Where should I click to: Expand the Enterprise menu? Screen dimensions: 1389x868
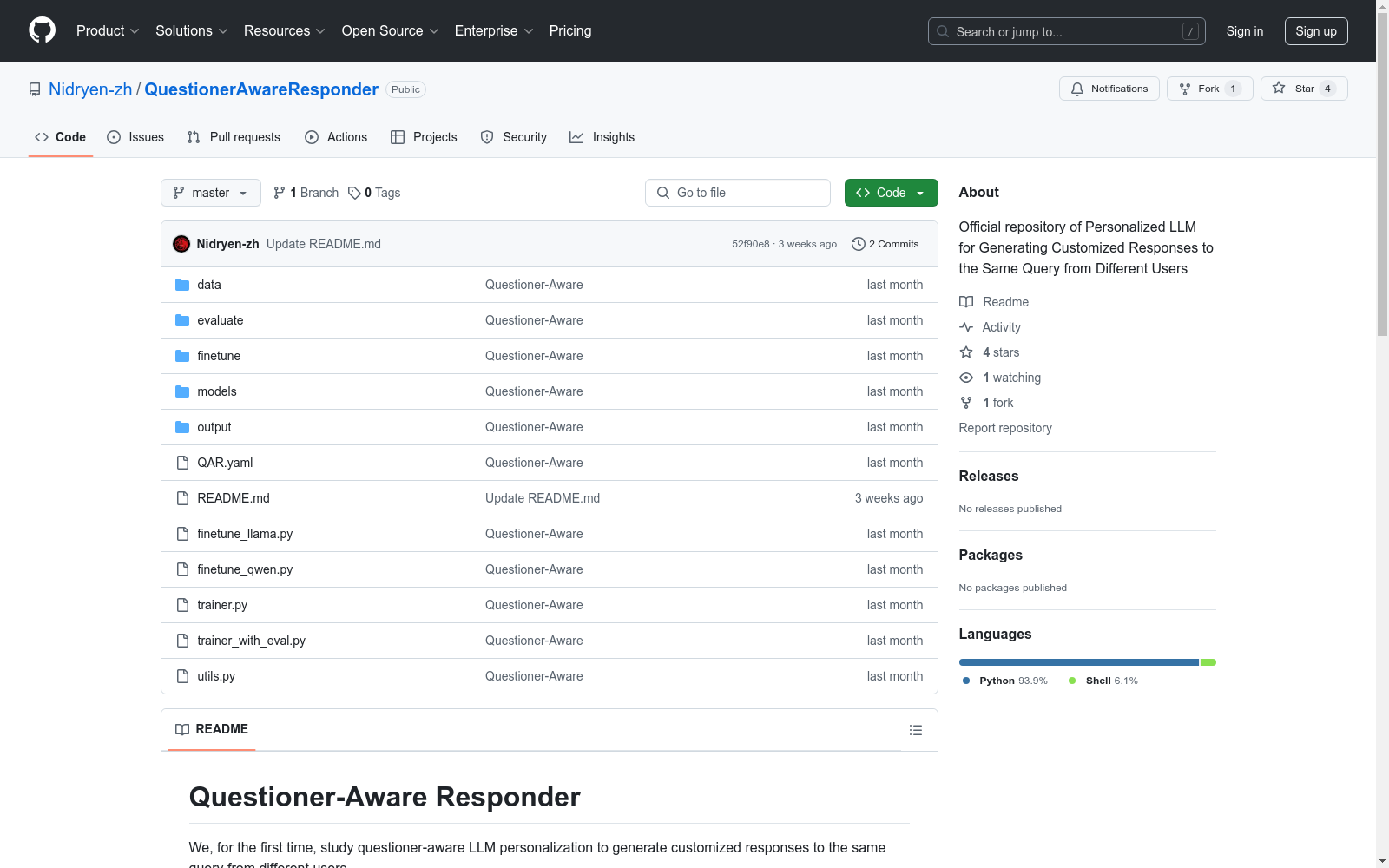coord(494,31)
